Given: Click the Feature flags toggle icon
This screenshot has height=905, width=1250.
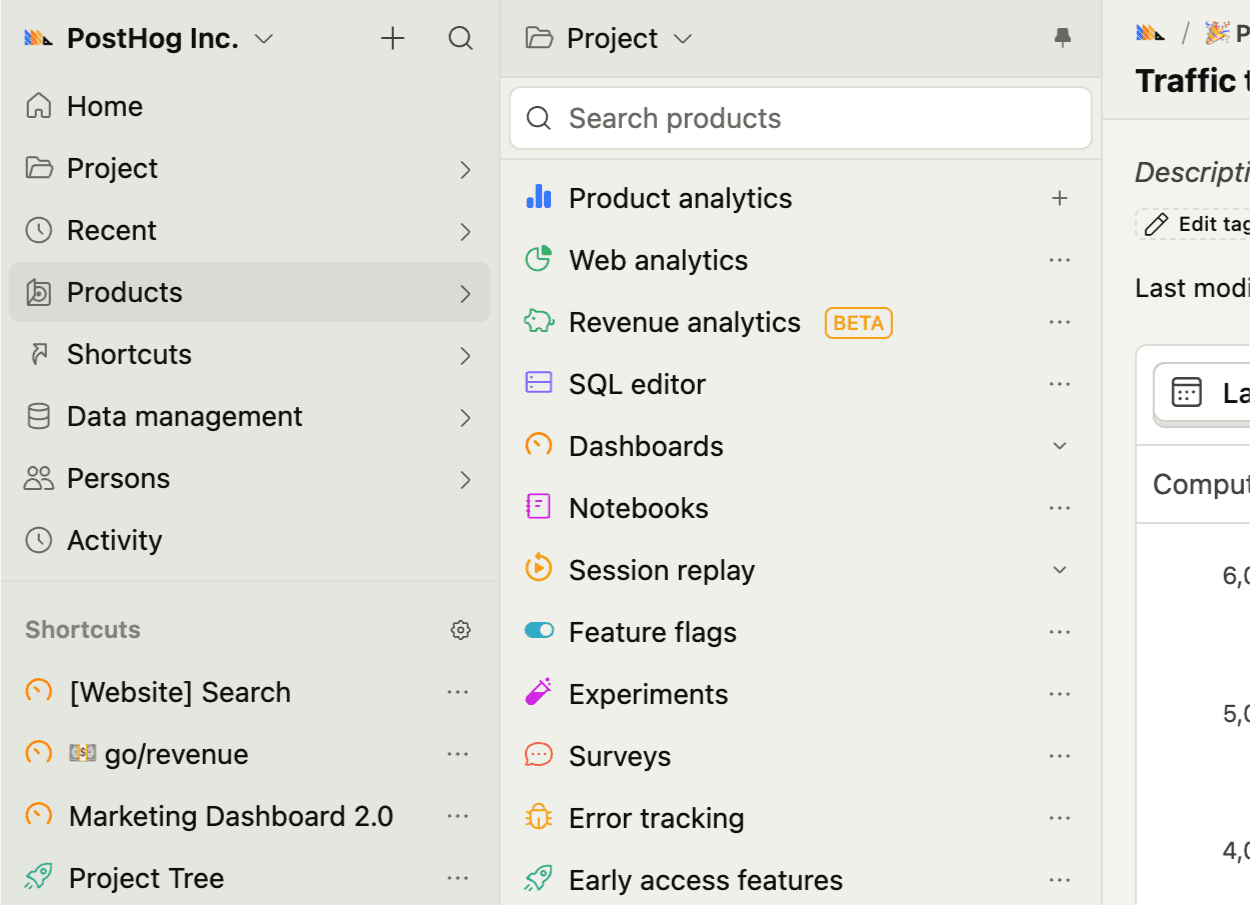Looking at the screenshot, I should 539,631.
